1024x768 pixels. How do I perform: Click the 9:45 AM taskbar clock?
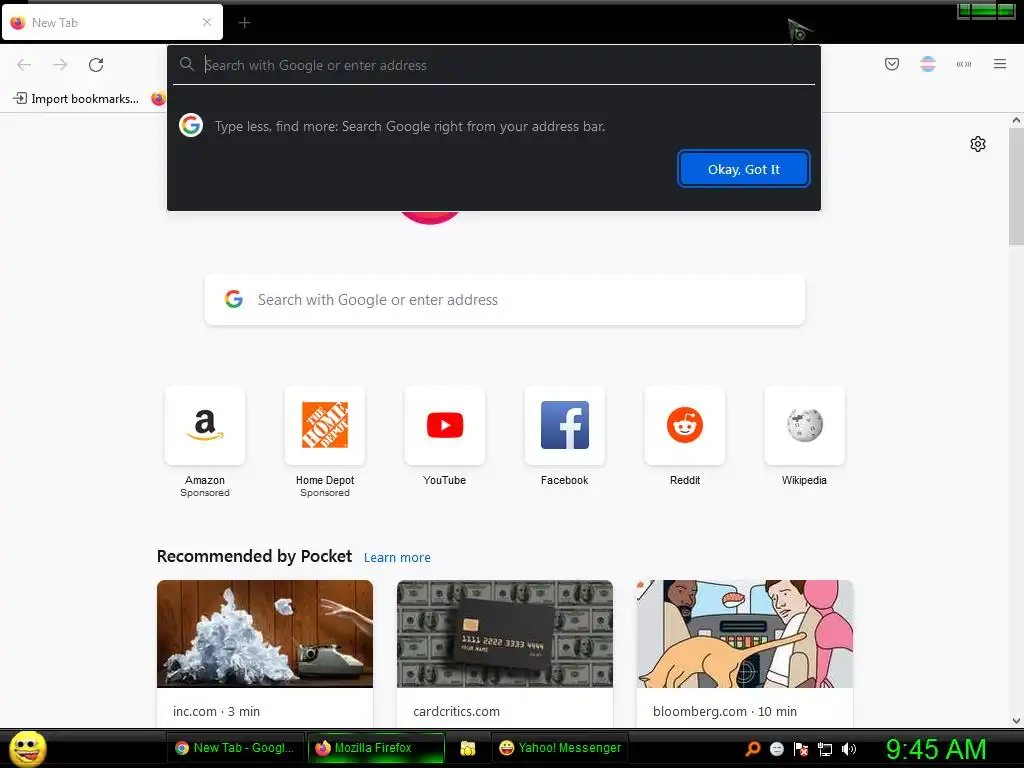tap(936, 749)
